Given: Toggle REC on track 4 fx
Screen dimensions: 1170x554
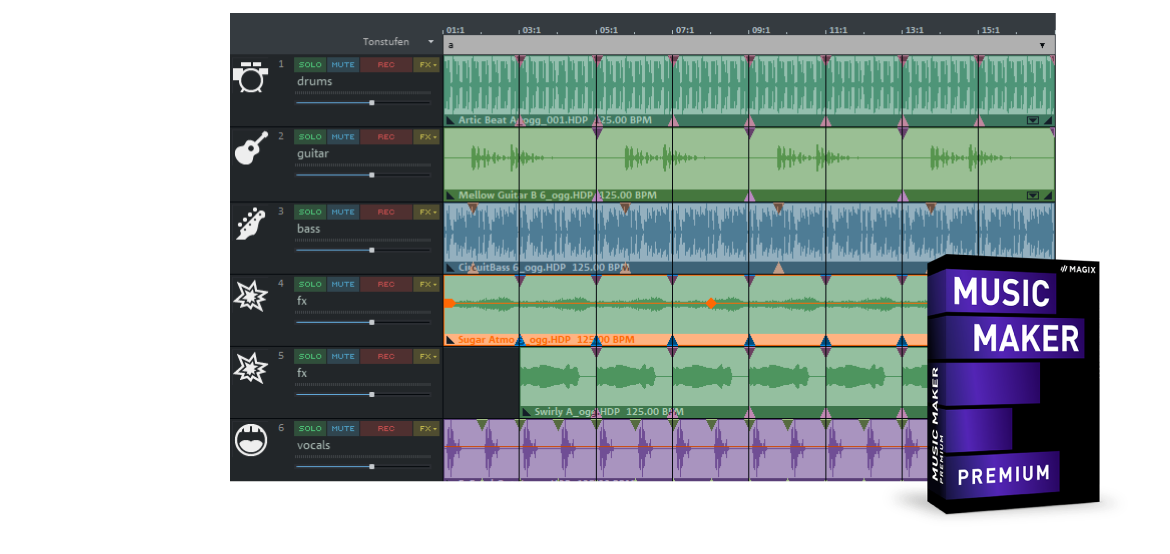Looking at the screenshot, I should click(386, 284).
